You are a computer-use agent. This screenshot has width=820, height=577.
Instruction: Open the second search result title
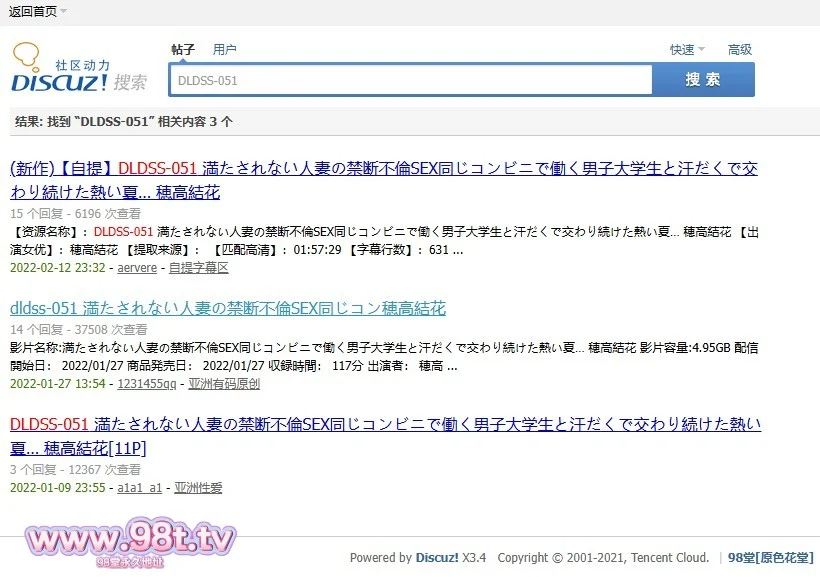[x=228, y=308]
